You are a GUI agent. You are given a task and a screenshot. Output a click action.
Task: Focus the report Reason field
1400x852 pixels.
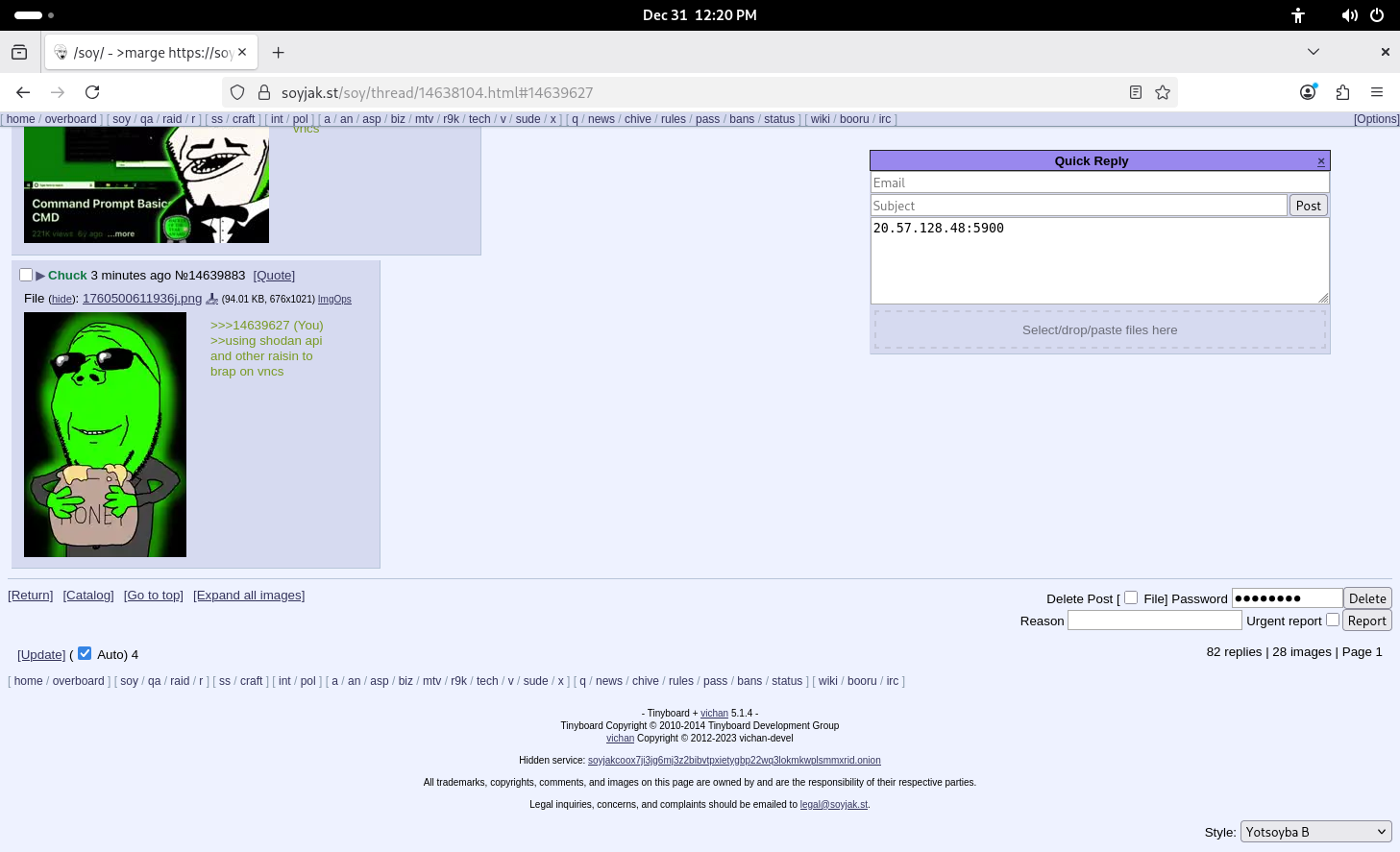tap(1155, 621)
